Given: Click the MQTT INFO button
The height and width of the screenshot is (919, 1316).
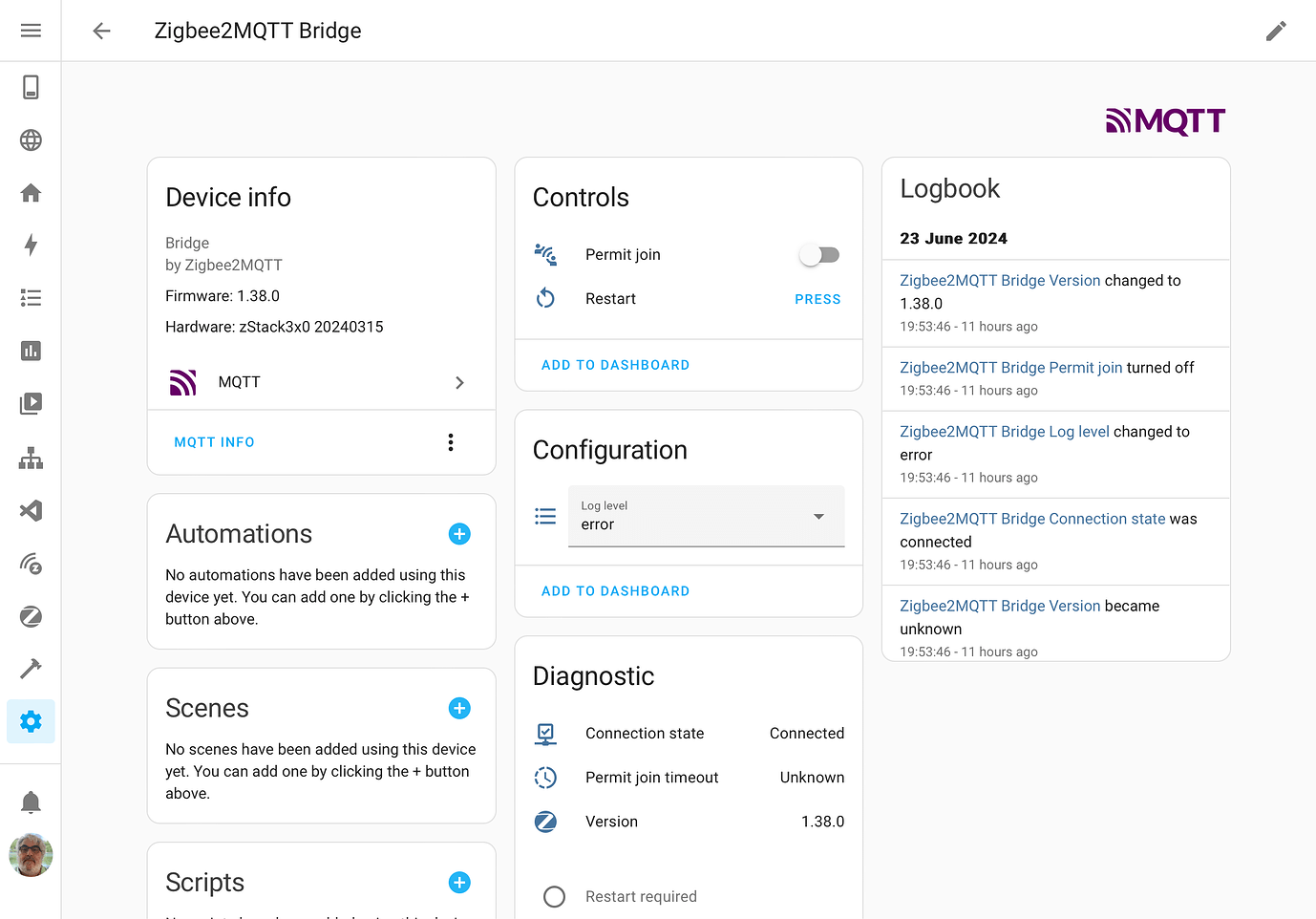Looking at the screenshot, I should coord(214,442).
